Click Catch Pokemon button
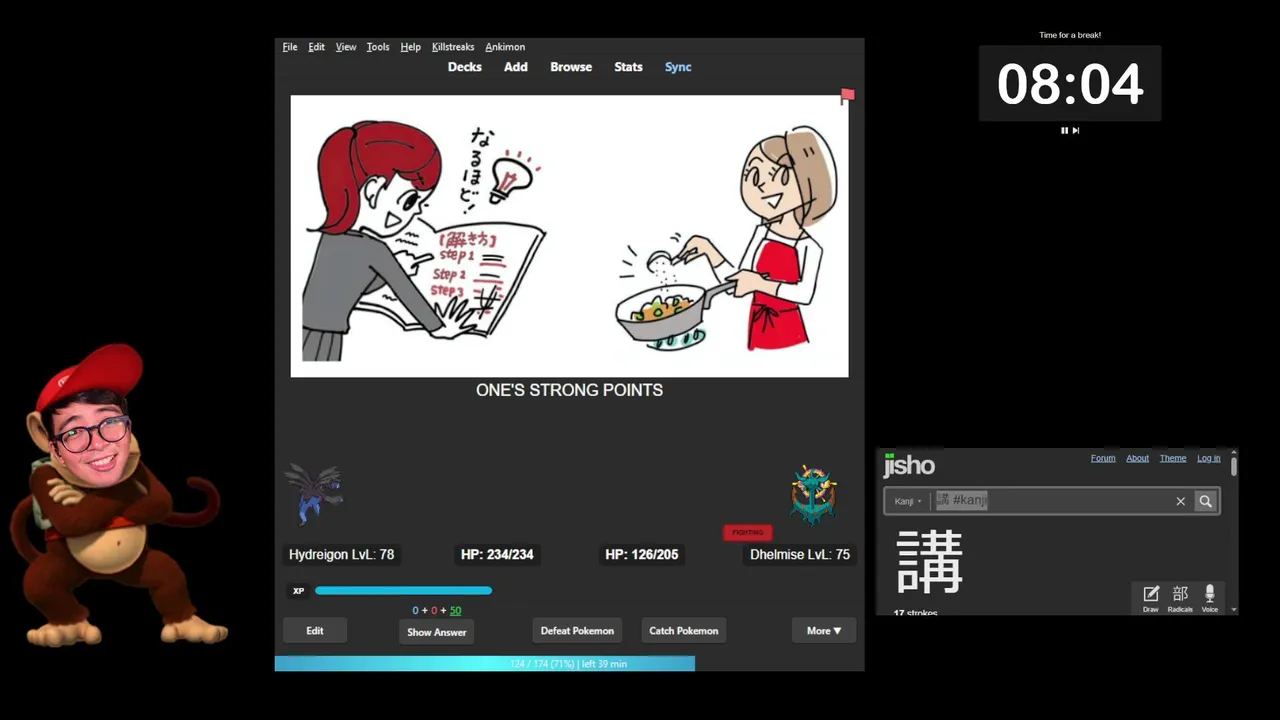This screenshot has width=1280, height=720. [684, 631]
